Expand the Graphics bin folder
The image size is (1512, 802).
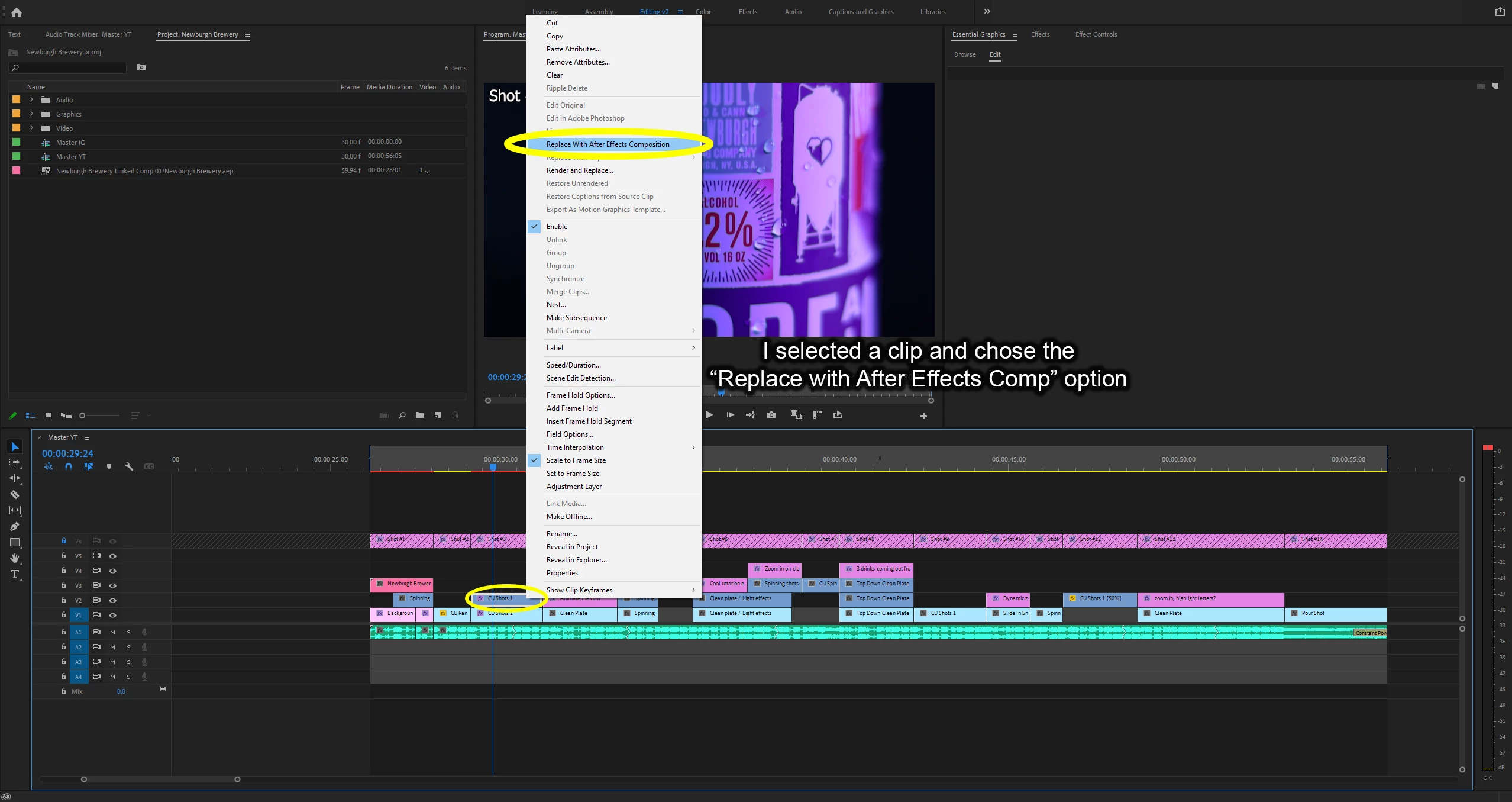(x=31, y=114)
